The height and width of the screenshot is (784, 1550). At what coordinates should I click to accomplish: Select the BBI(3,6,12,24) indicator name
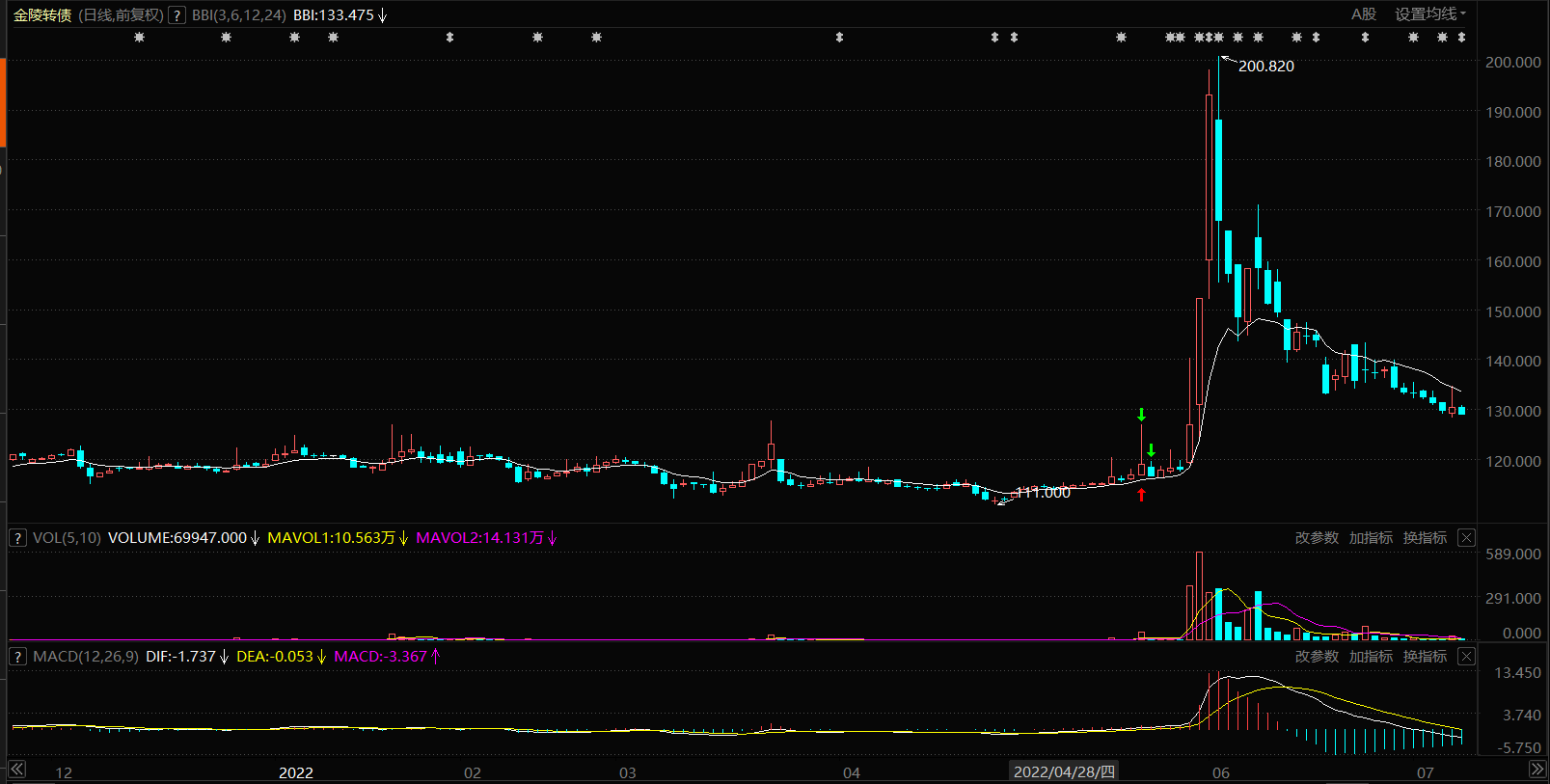click(239, 15)
